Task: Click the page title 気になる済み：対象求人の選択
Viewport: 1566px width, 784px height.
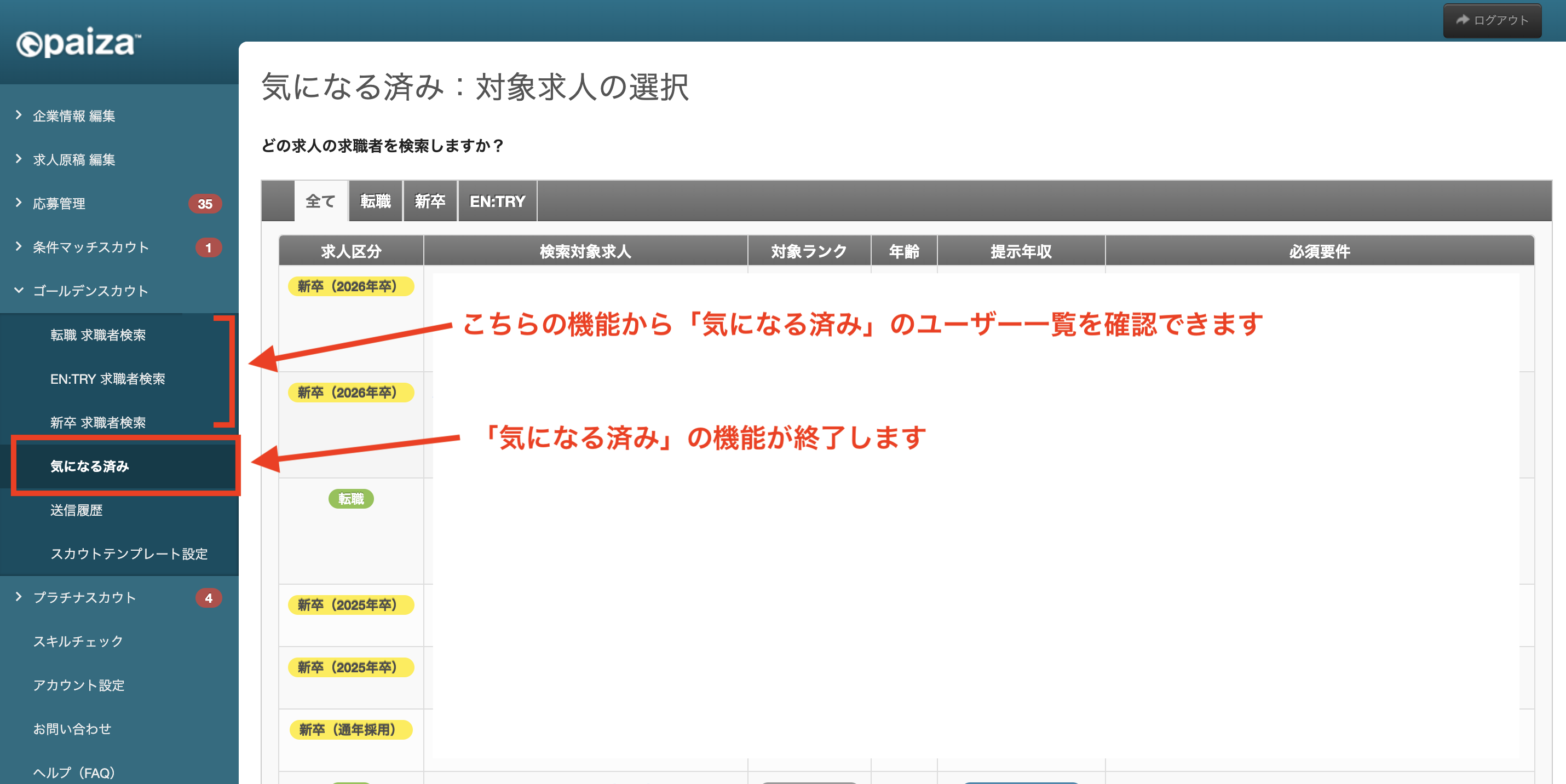Action: click(475, 87)
